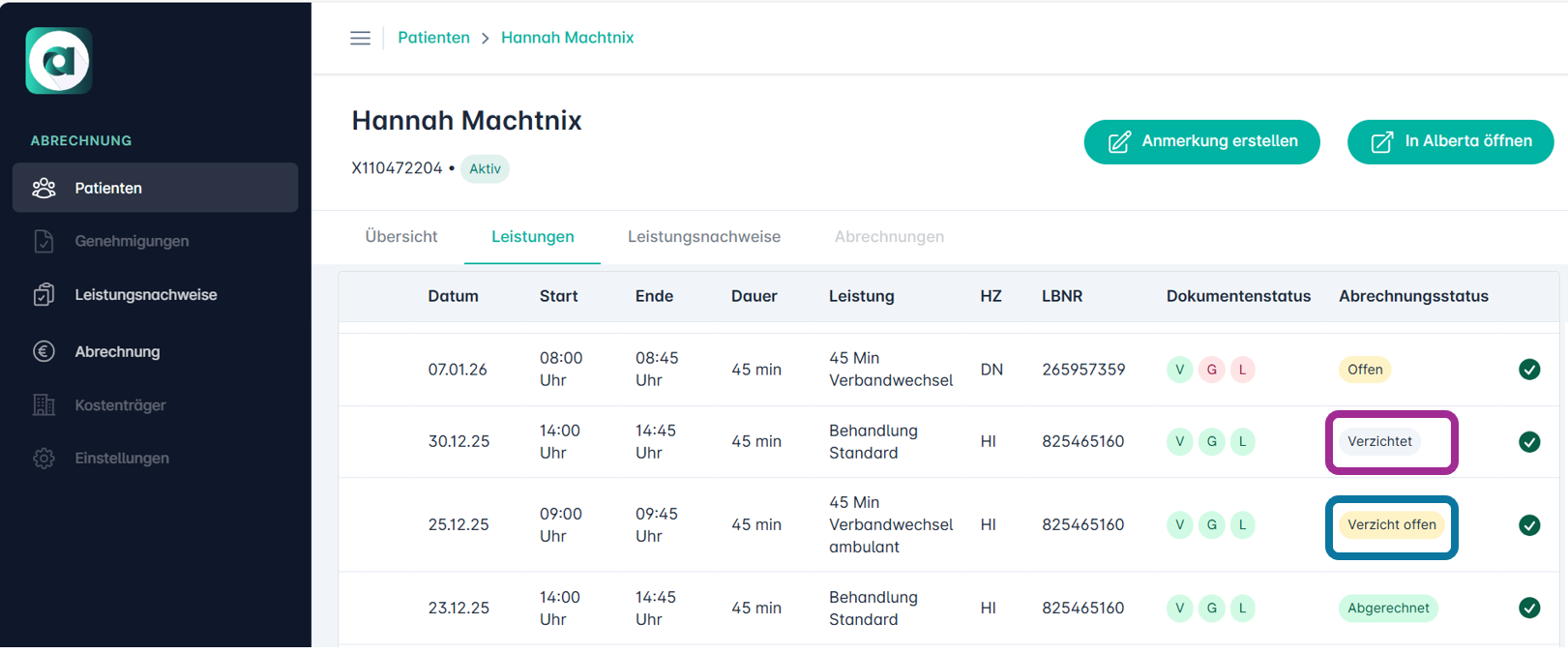Sort by the Datum column header
Screen dimensions: 1568x654
click(453, 296)
